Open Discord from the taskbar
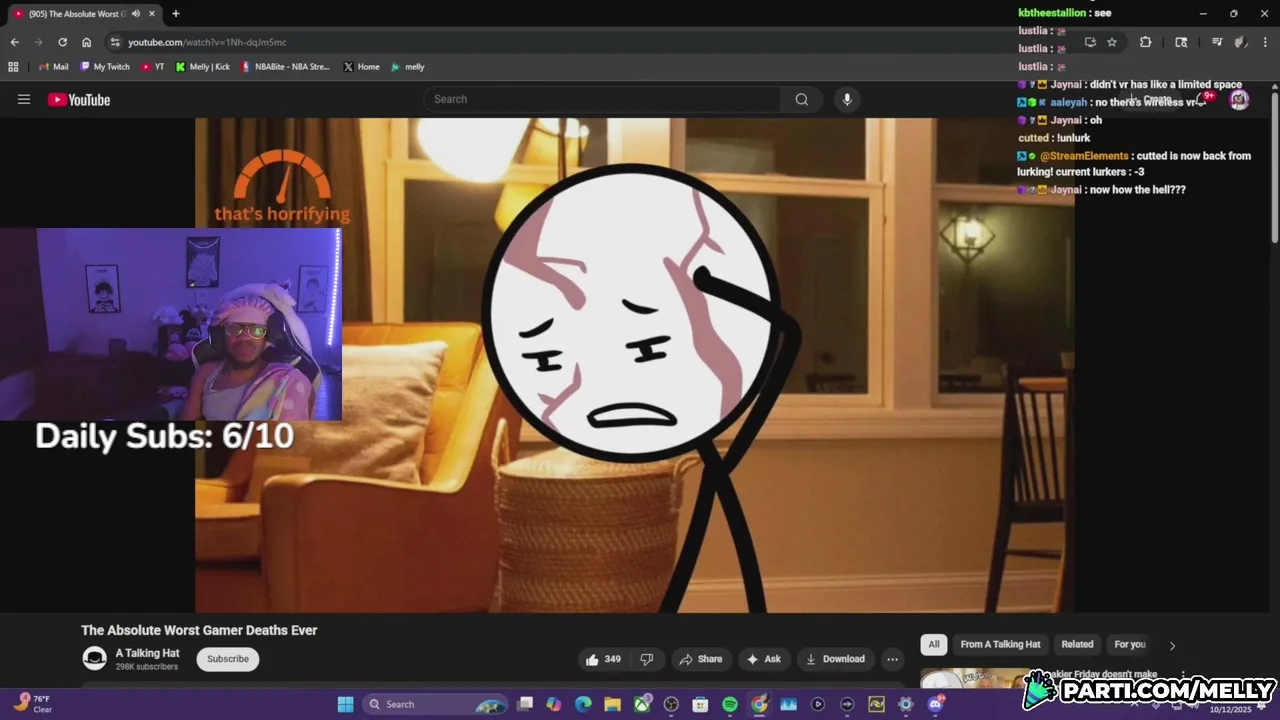Image resolution: width=1280 pixels, height=720 pixels. click(x=936, y=704)
